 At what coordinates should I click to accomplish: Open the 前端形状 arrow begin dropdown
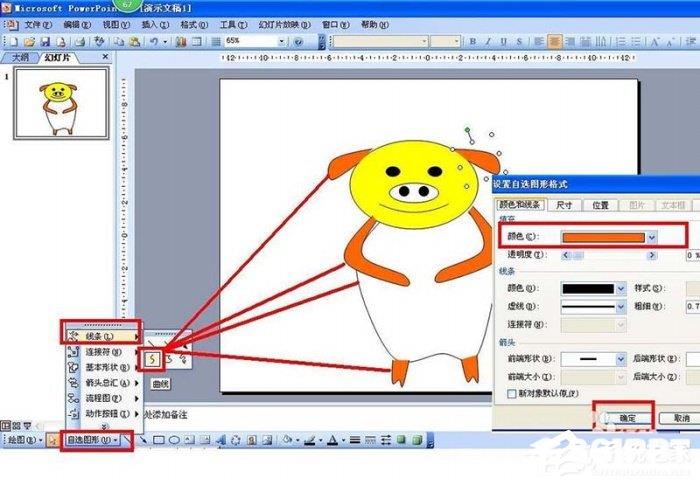621,359
